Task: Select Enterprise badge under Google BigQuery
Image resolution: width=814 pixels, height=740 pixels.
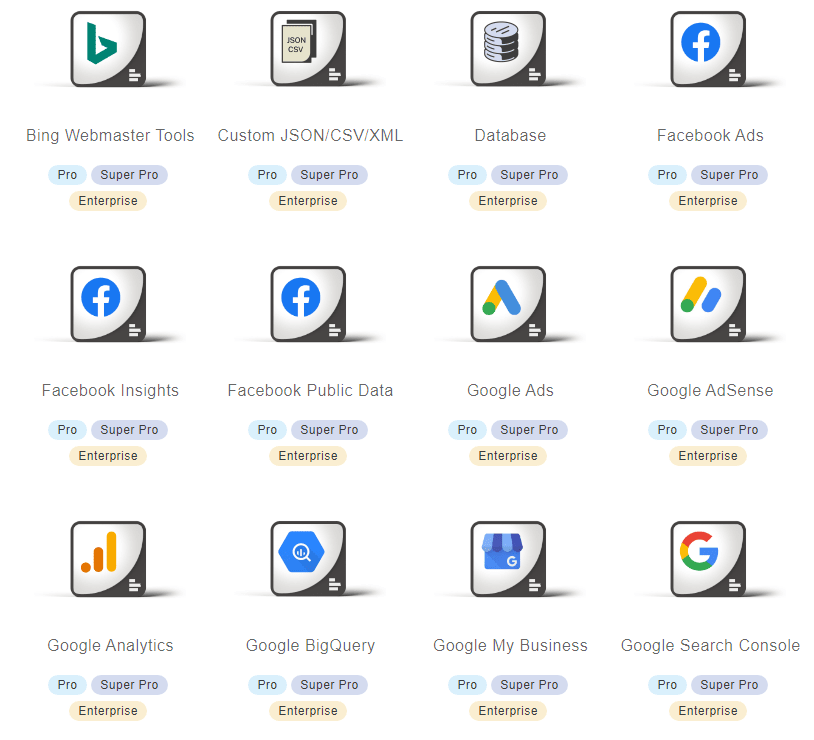Action: pos(308,711)
